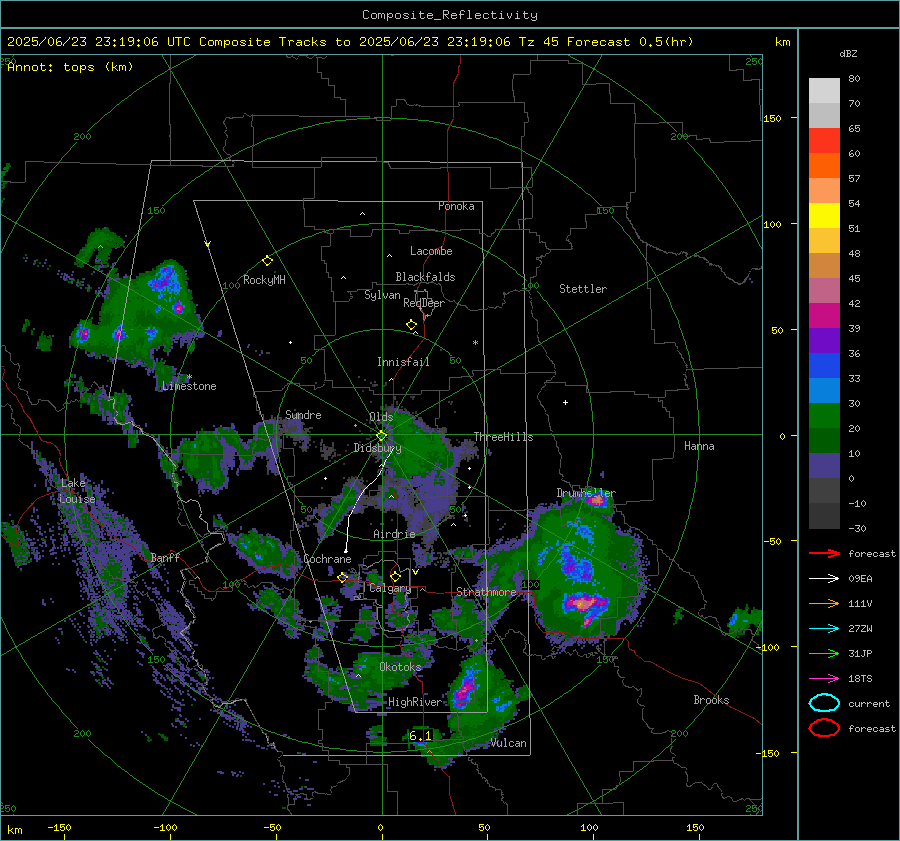Click the Drumheller label
The width and height of the screenshot is (900, 841).
tap(585, 493)
